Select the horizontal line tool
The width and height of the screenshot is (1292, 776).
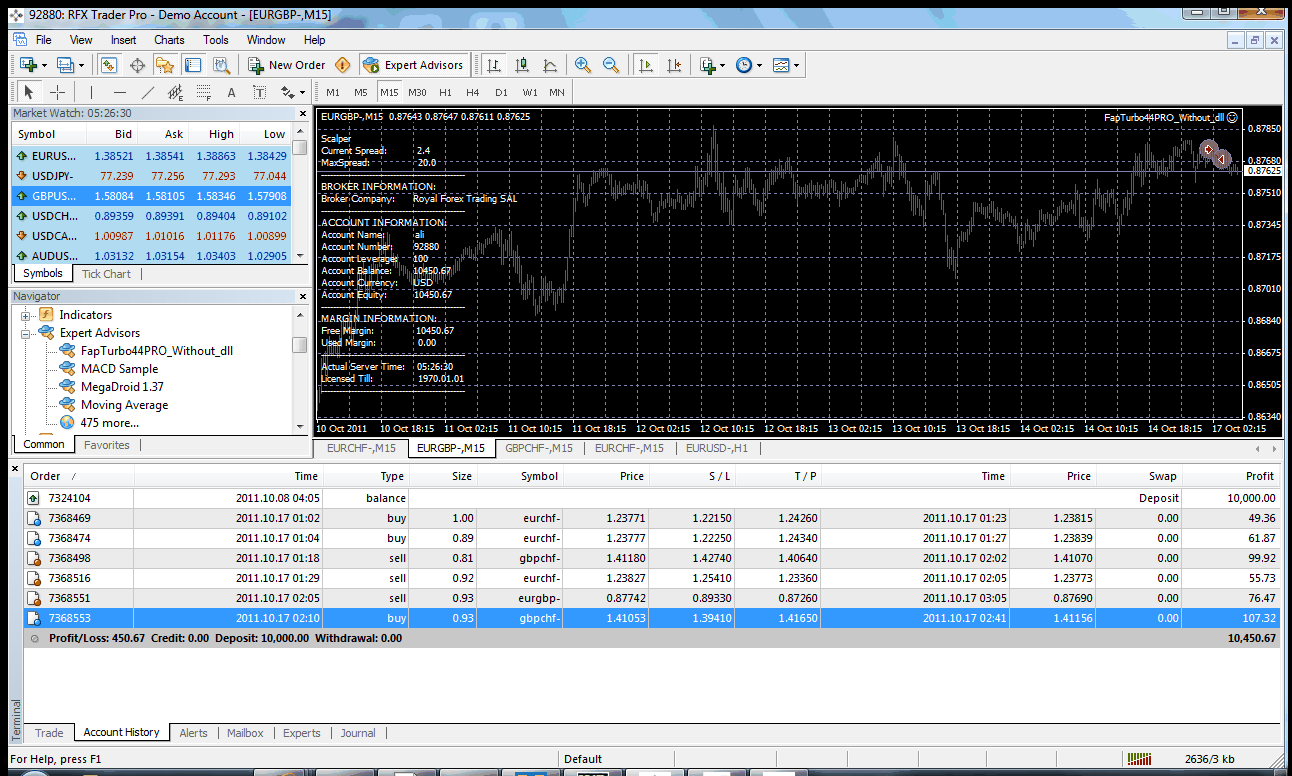coord(120,92)
